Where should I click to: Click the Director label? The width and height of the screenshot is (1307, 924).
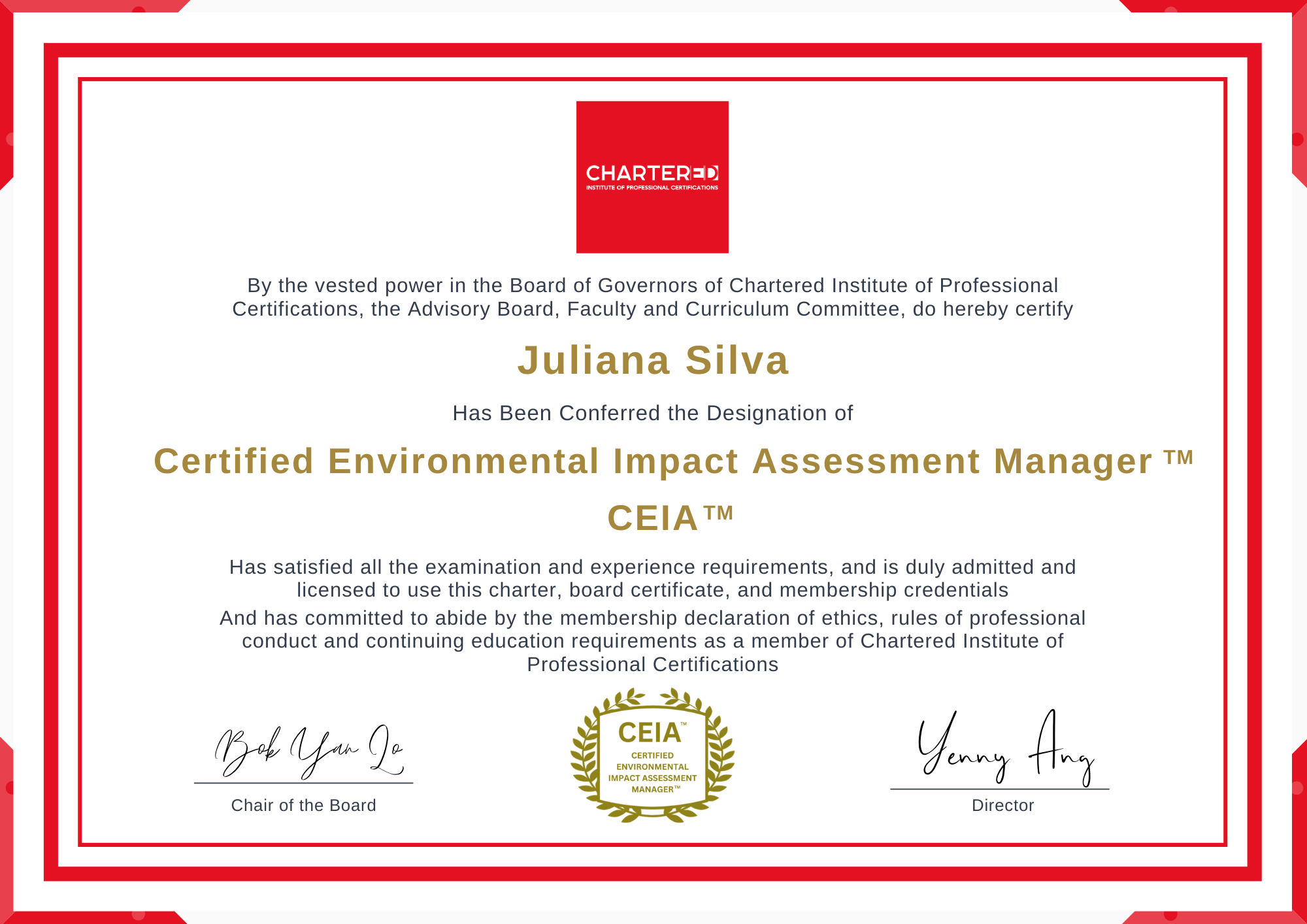1002,805
